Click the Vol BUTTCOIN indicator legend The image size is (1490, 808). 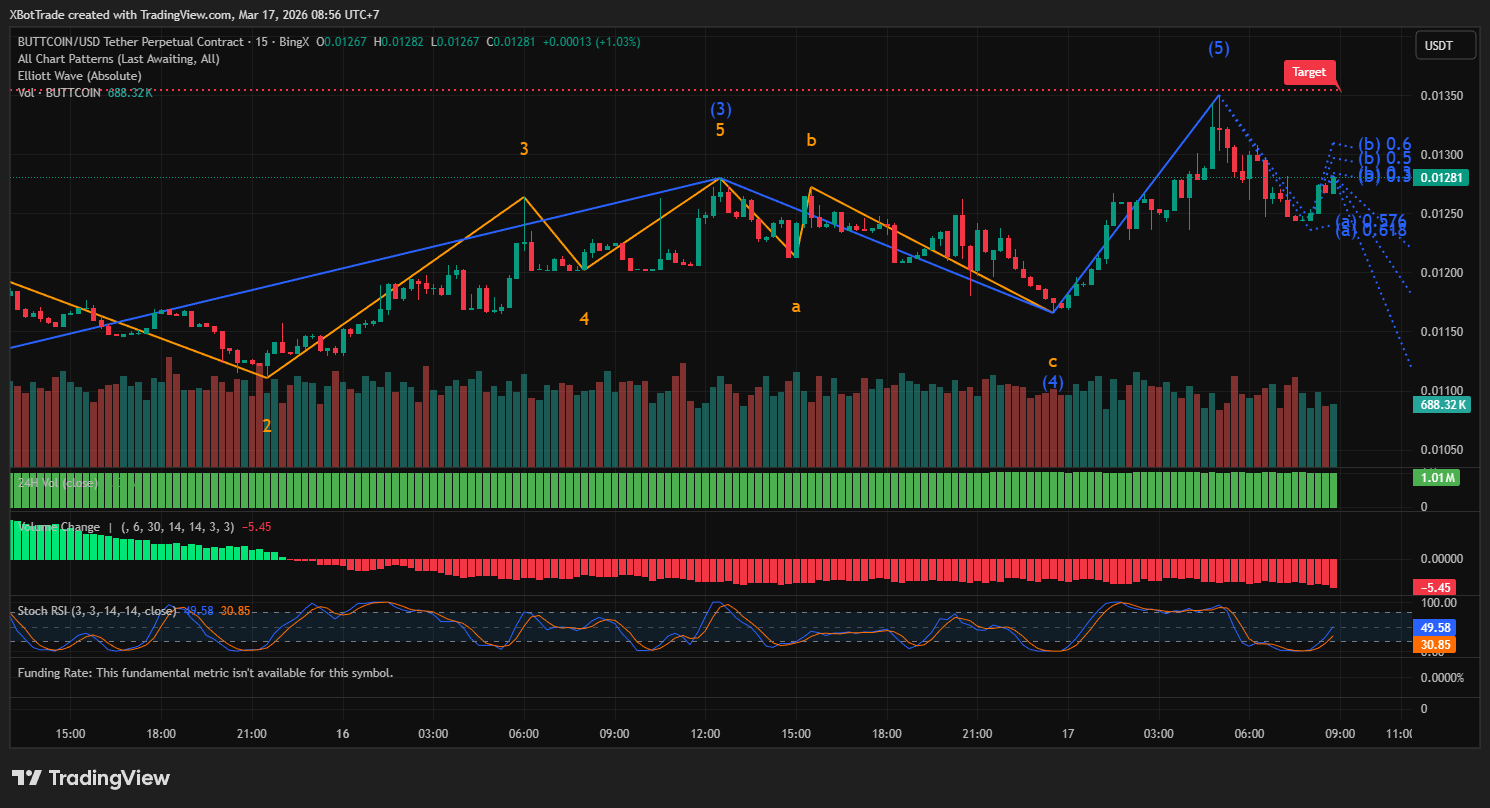[x=60, y=93]
